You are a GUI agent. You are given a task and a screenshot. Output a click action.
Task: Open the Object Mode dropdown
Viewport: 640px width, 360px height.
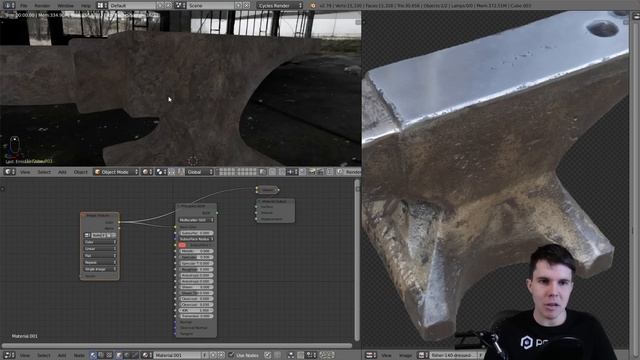(x=116, y=172)
